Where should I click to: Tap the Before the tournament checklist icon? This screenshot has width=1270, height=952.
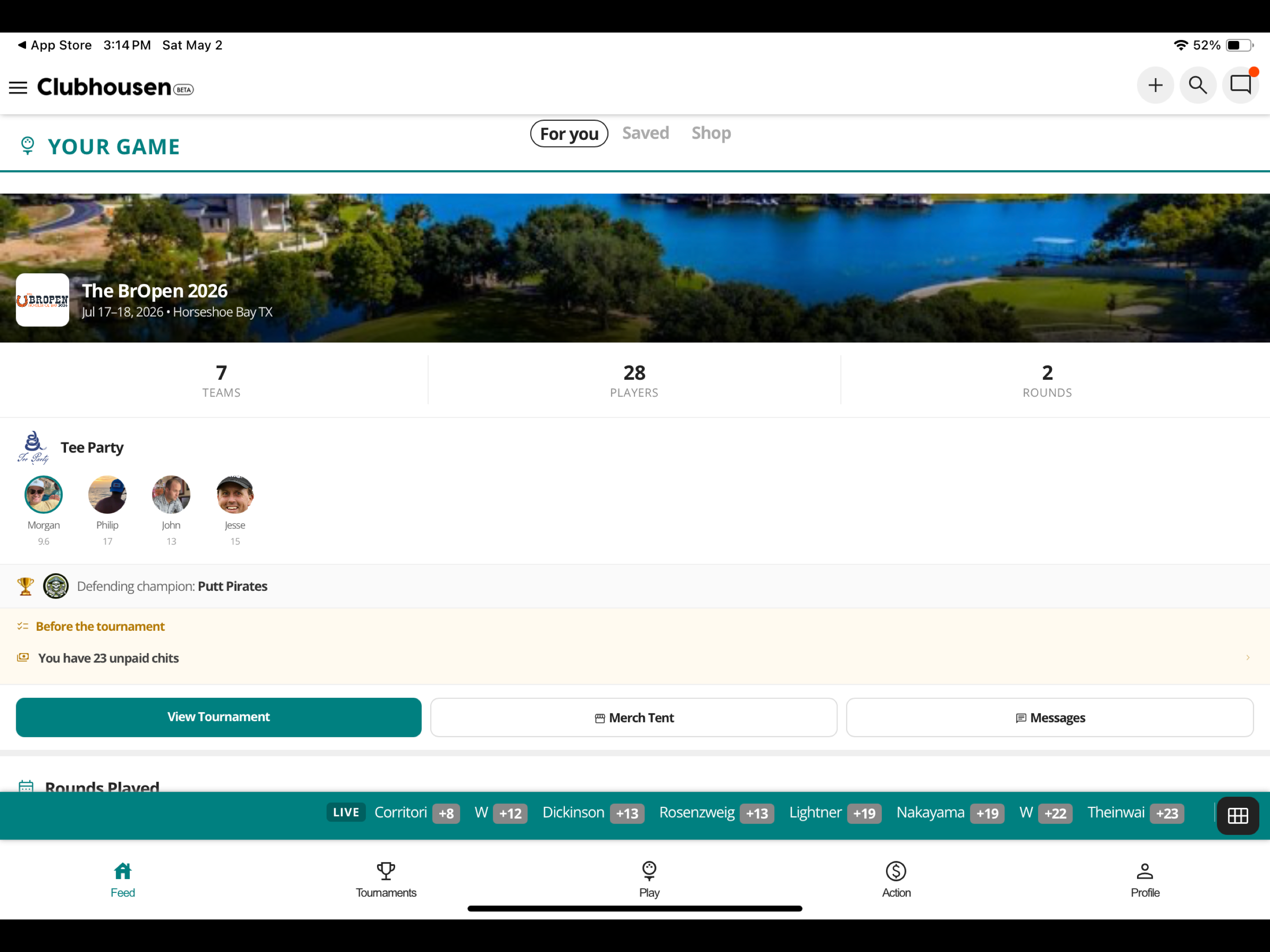pyautogui.click(x=23, y=626)
